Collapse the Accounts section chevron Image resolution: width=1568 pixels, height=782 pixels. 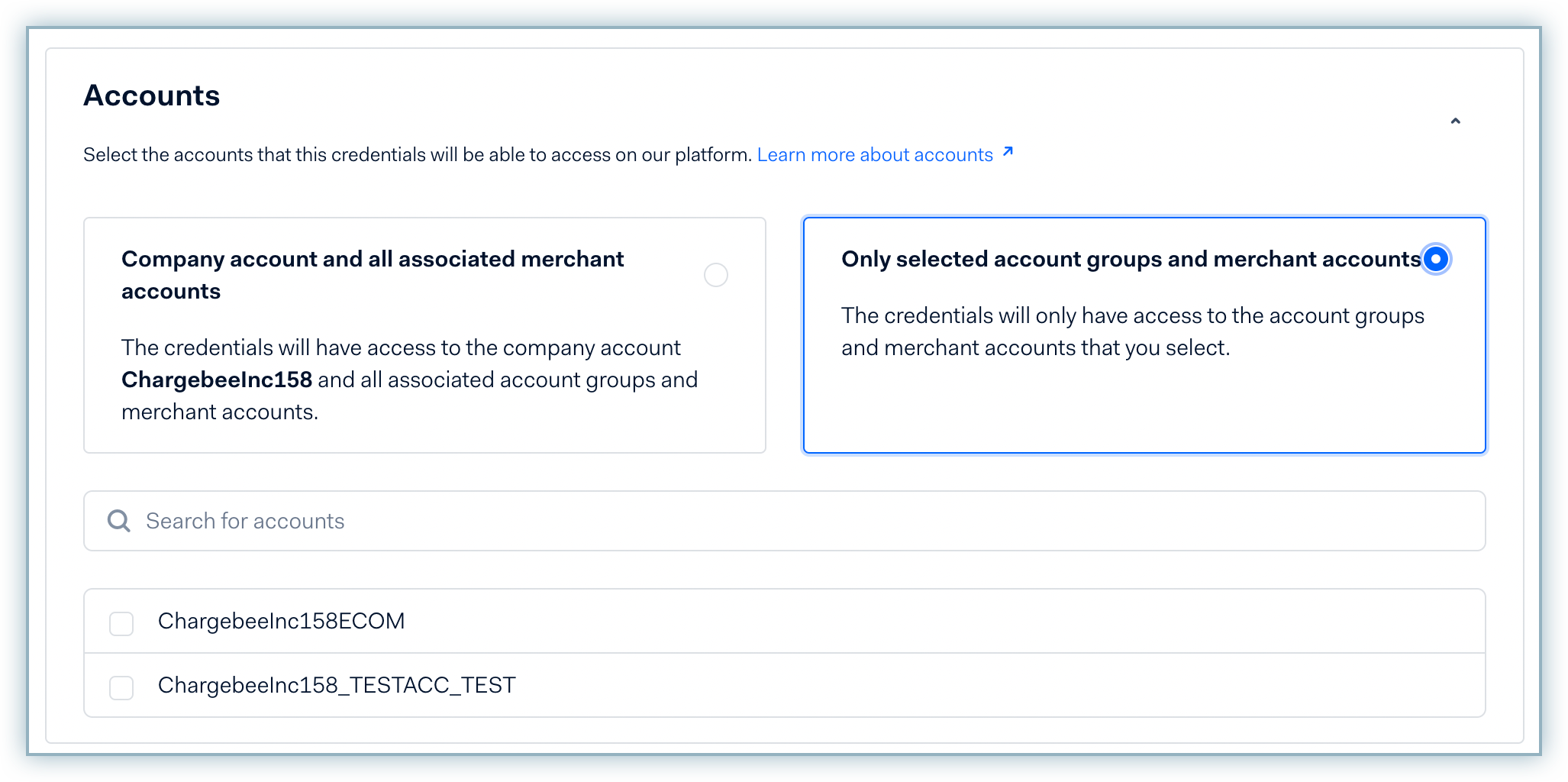click(x=1455, y=121)
